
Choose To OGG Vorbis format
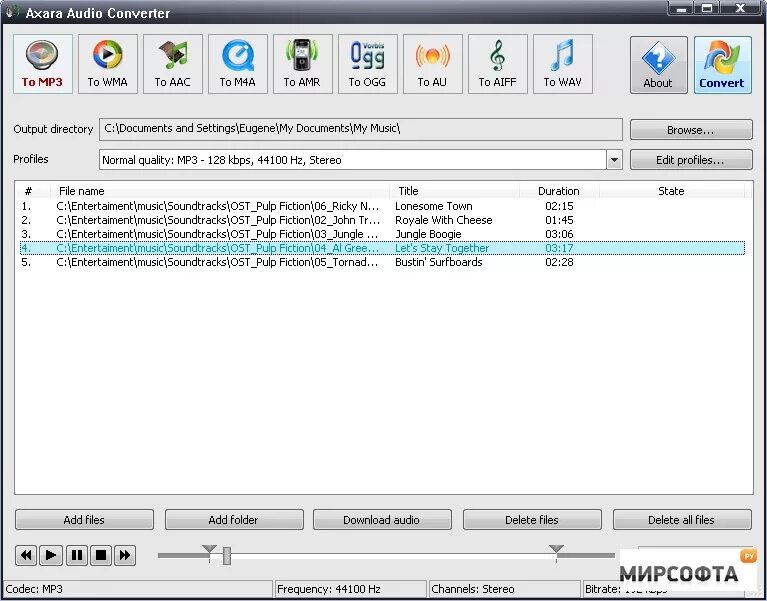click(367, 64)
